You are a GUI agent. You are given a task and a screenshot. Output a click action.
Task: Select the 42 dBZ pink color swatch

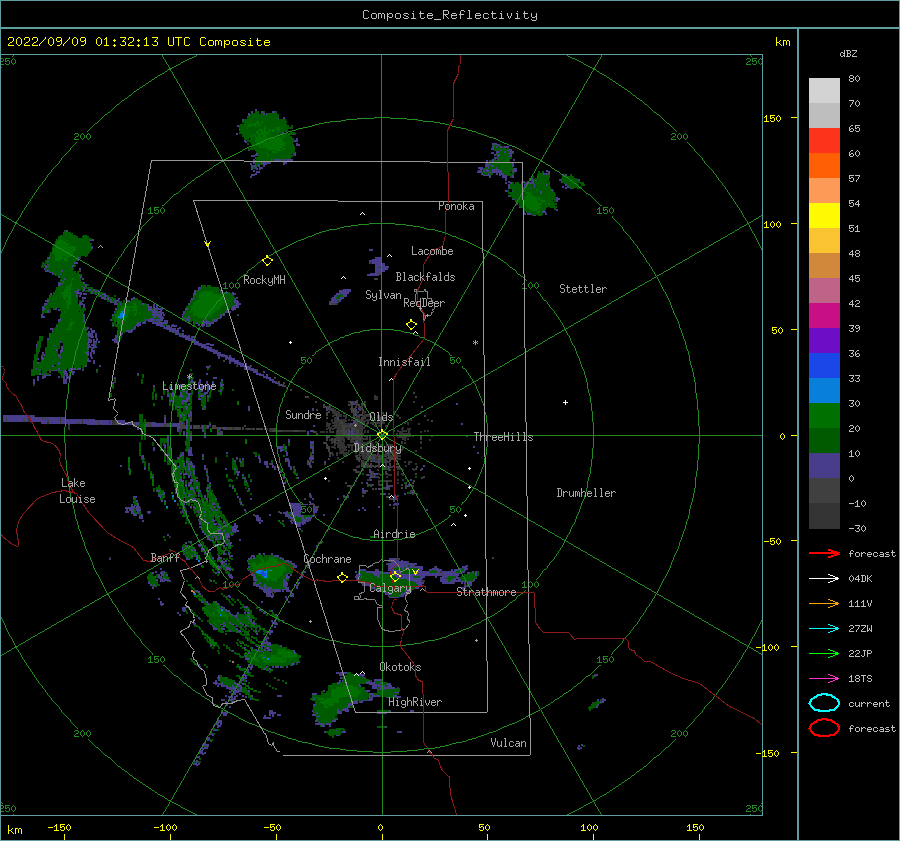824,290
